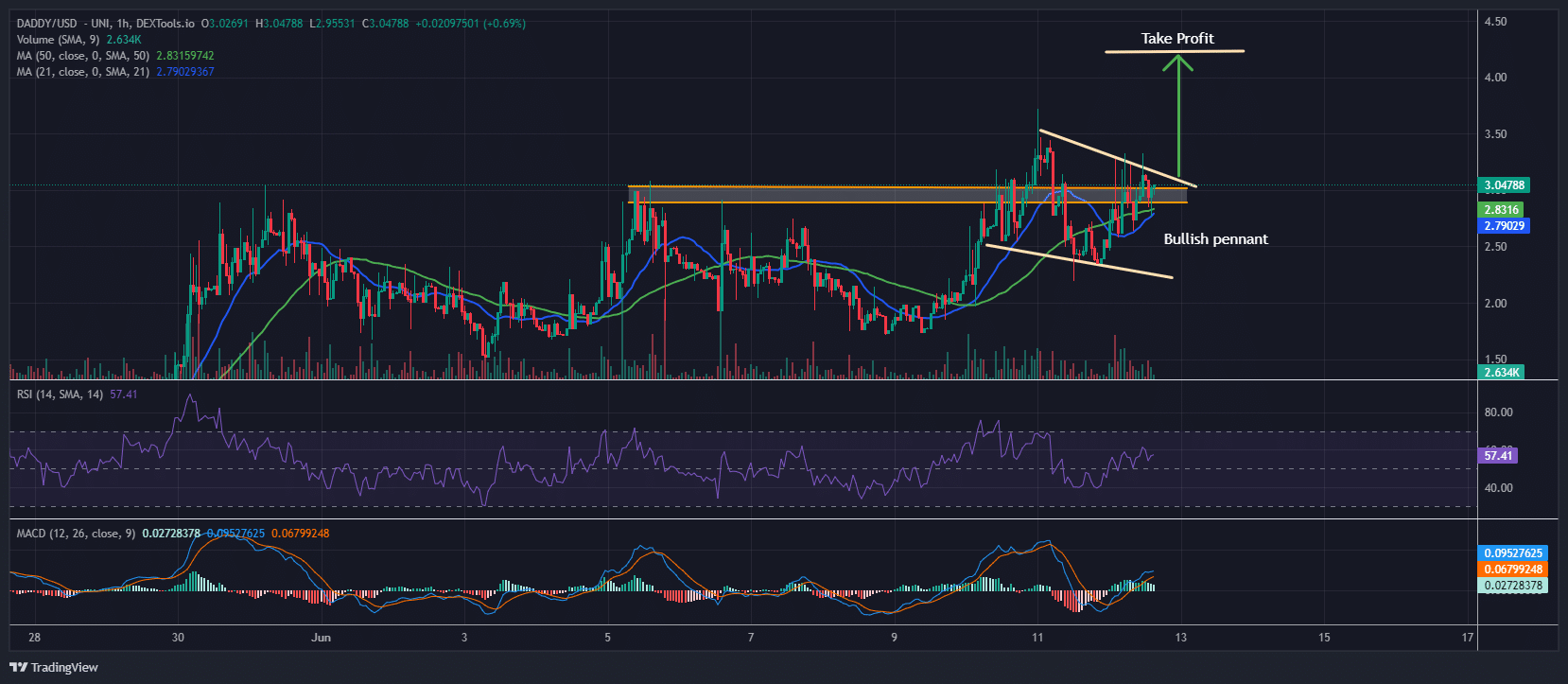Screen dimensions: 1568x684
Task: Click the 9 date label on time axis
Action: [x=894, y=638]
